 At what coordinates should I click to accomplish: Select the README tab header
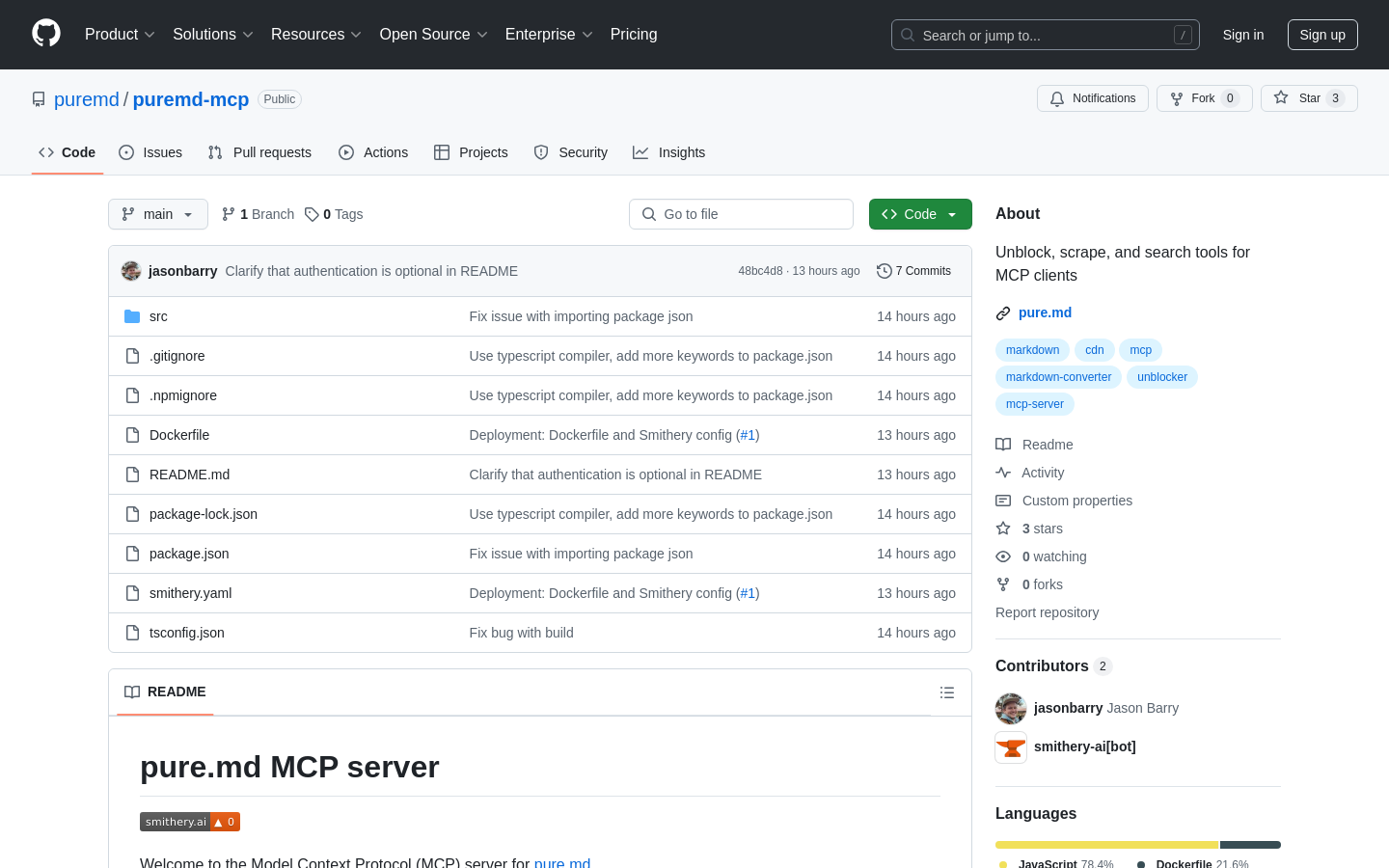click(165, 692)
